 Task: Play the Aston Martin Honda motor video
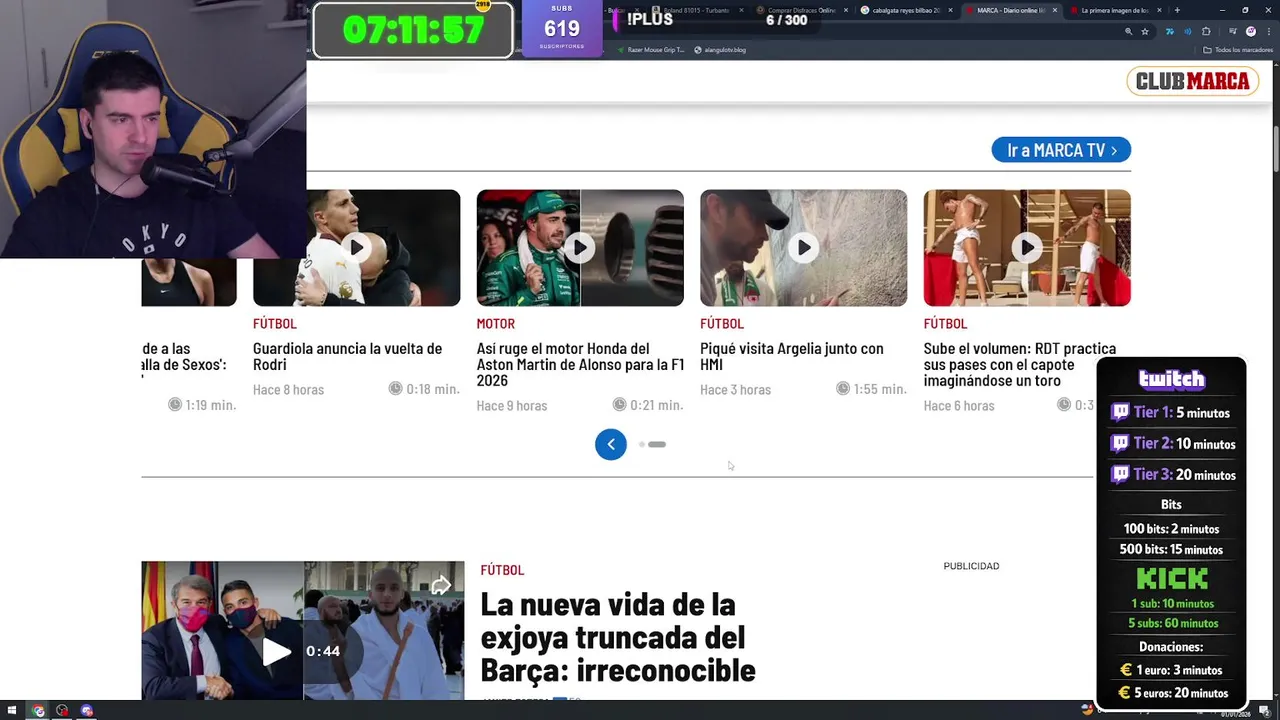coord(580,247)
